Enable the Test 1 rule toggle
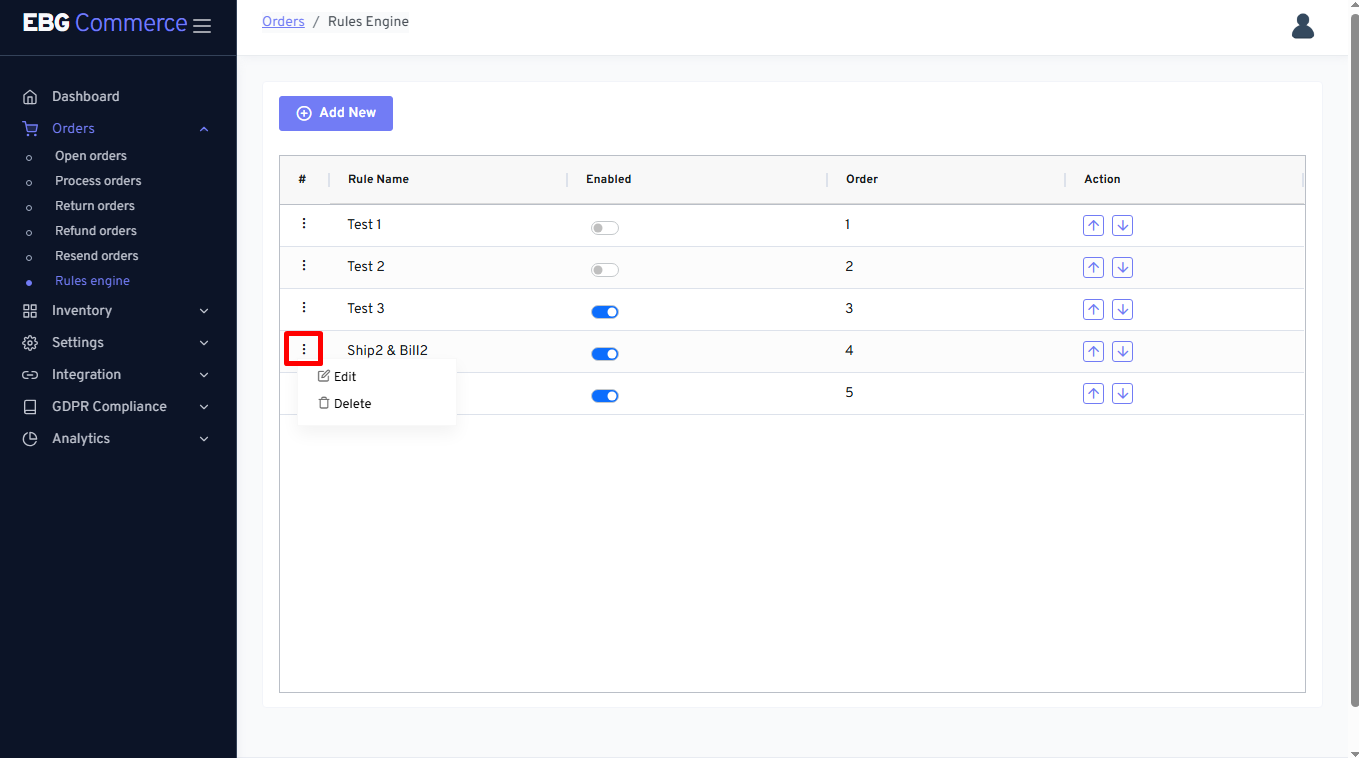Viewport: 1359px width, 758px height. point(604,228)
